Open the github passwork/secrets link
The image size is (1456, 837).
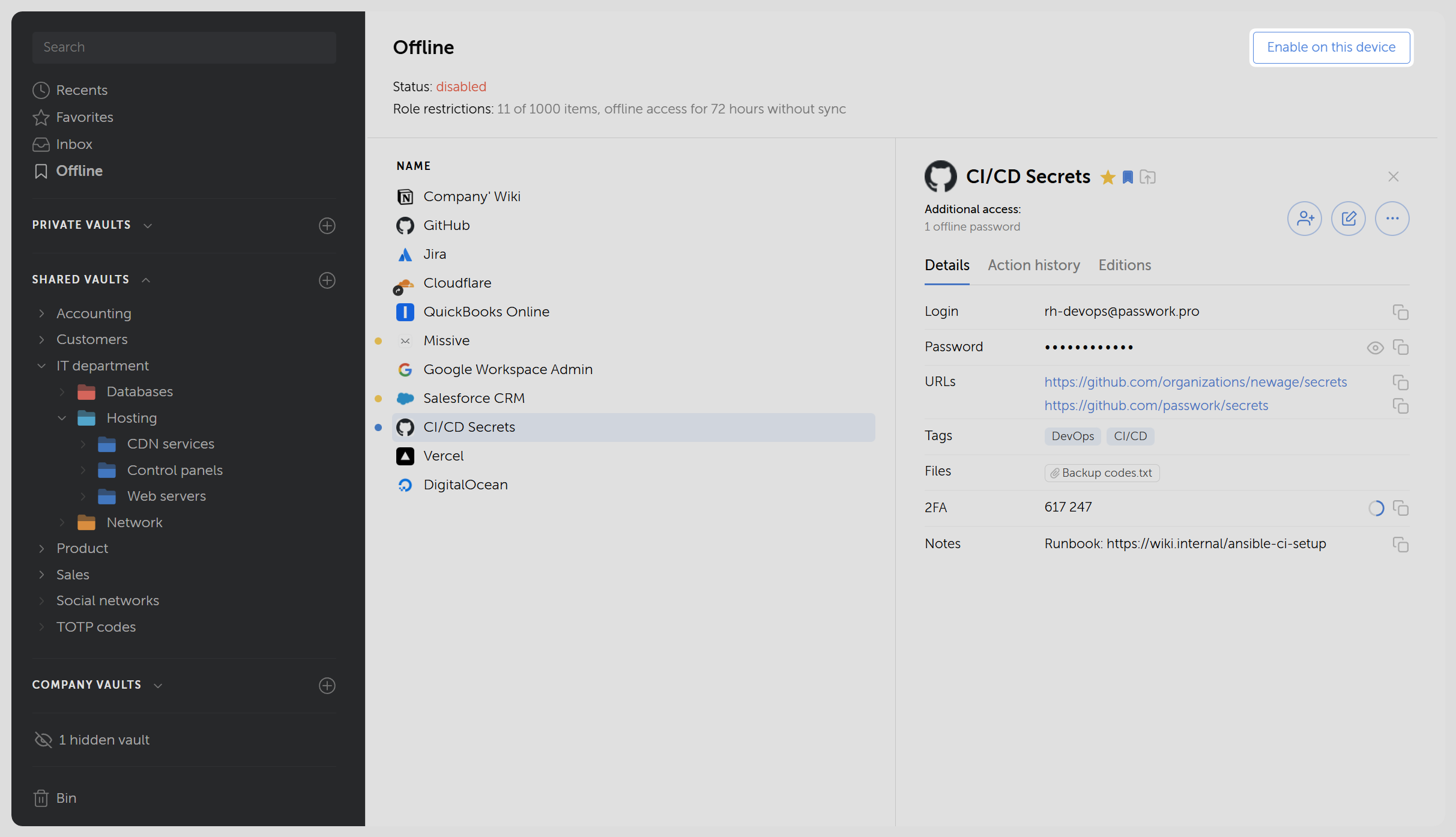pyautogui.click(x=1156, y=405)
